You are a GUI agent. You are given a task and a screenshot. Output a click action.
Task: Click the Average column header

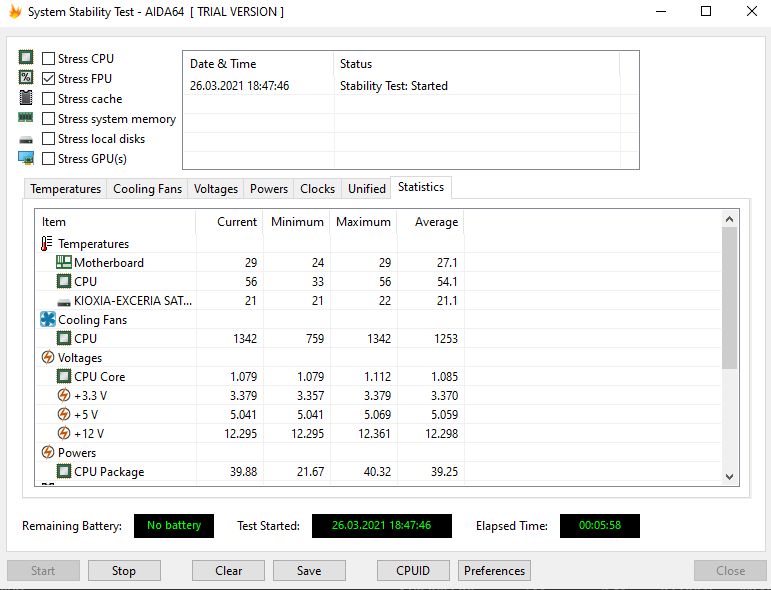[x=431, y=222]
